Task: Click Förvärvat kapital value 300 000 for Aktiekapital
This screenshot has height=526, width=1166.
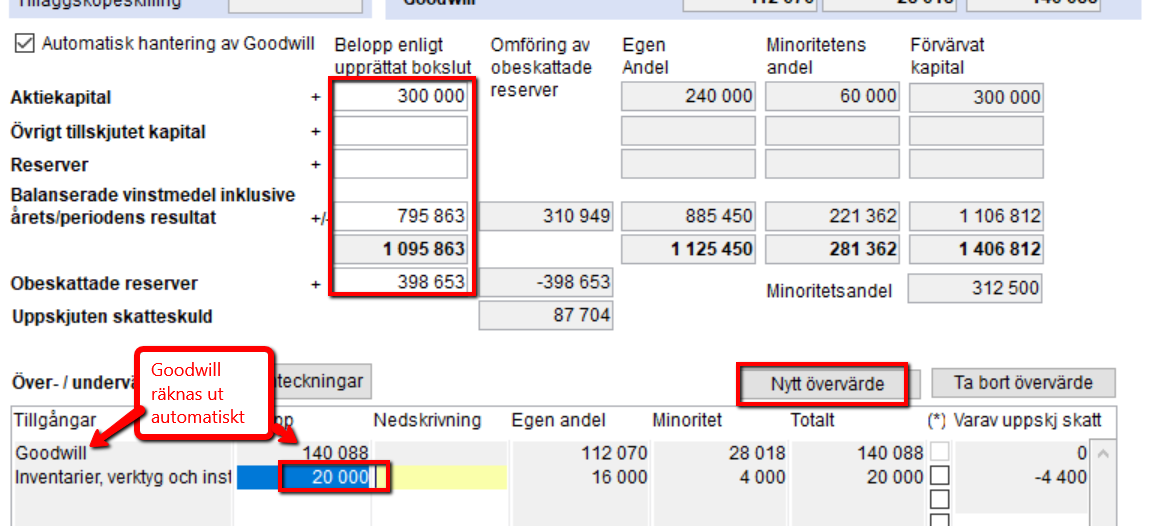Action: click(976, 97)
